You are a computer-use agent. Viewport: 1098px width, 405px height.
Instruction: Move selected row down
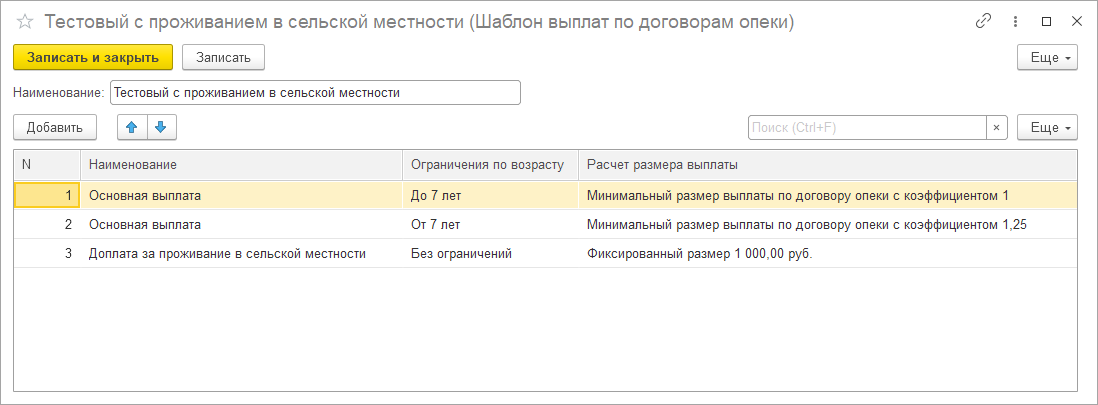160,127
